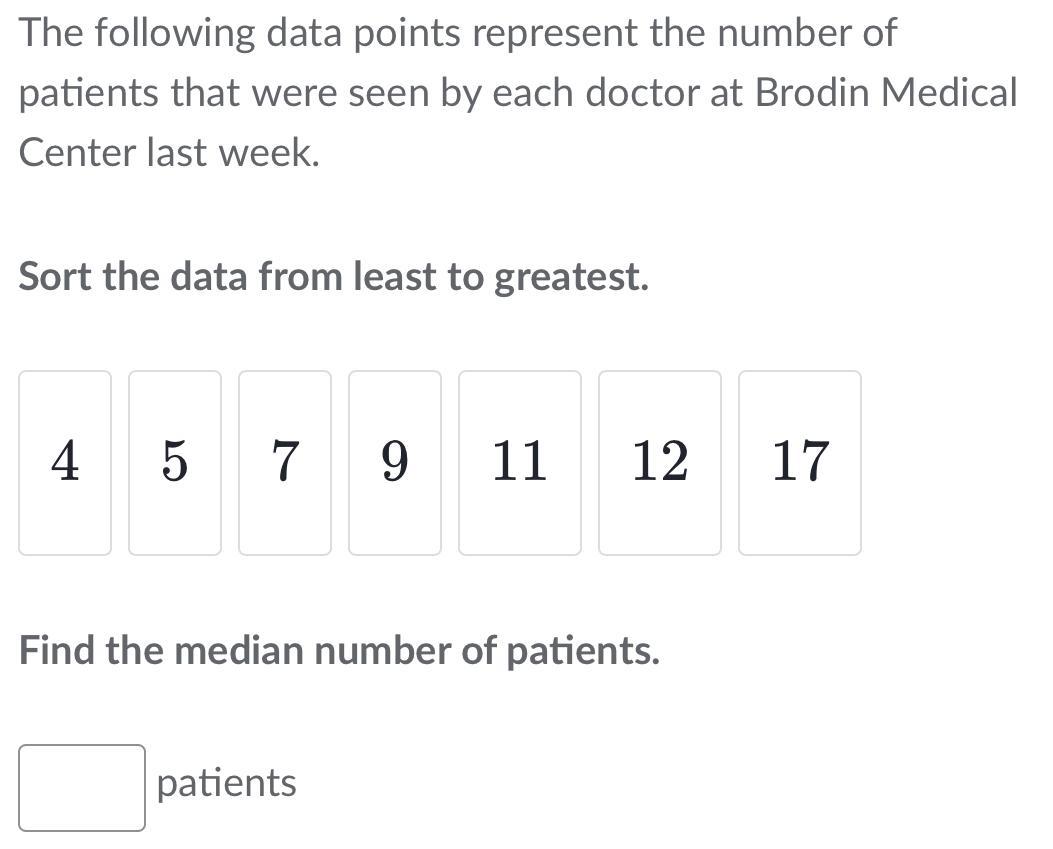Click the empty box before the word 'patients'
The width and height of the screenshot is (1053, 849).
pyautogui.click(x=82, y=787)
